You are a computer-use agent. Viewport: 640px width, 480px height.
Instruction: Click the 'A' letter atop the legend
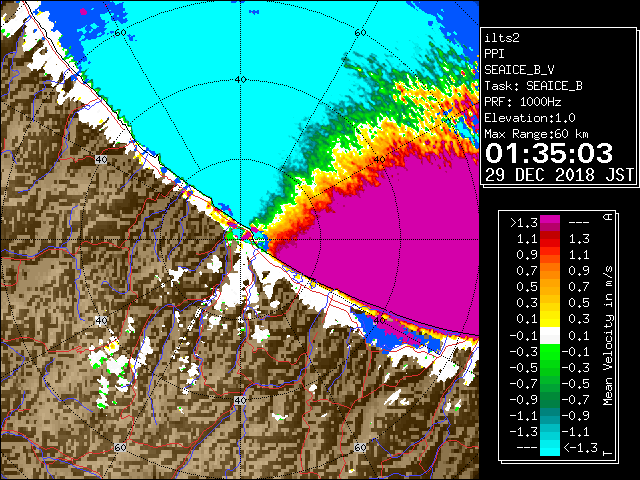[x=608, y=217]
